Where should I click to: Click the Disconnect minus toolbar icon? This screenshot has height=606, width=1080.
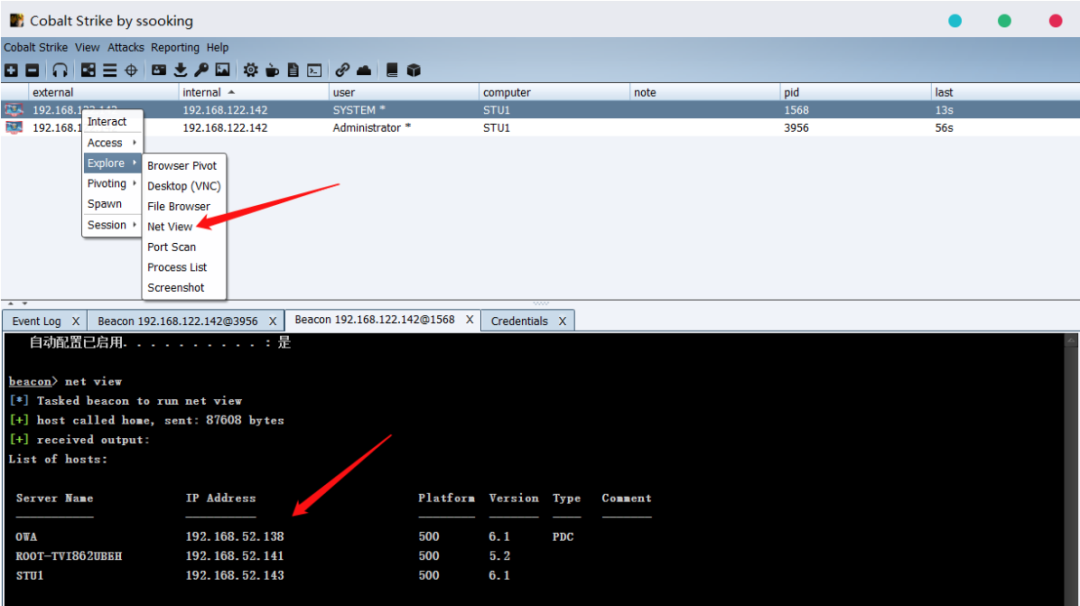coord(32,70)
